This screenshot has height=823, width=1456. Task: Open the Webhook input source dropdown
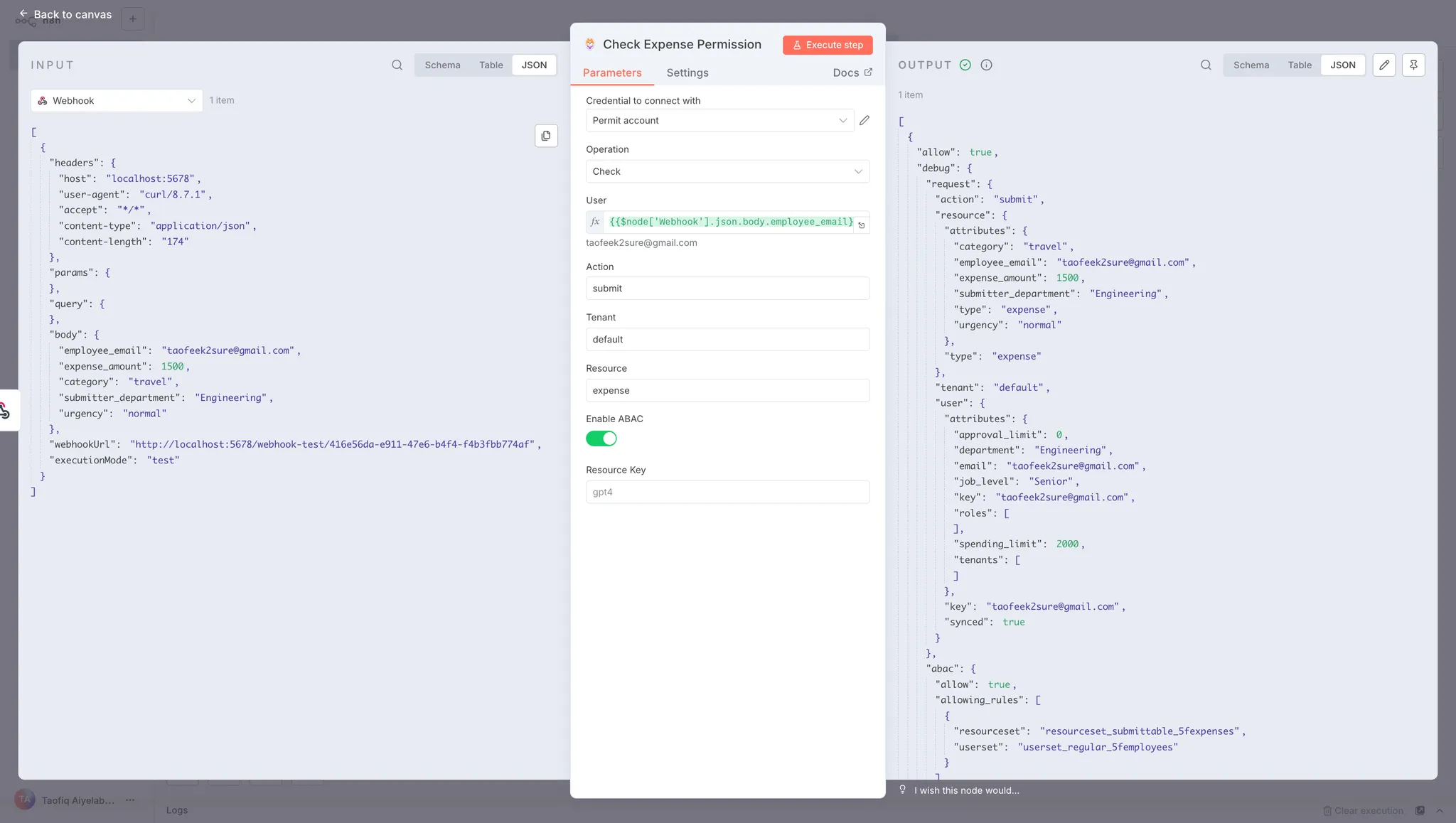click(117, 100)
